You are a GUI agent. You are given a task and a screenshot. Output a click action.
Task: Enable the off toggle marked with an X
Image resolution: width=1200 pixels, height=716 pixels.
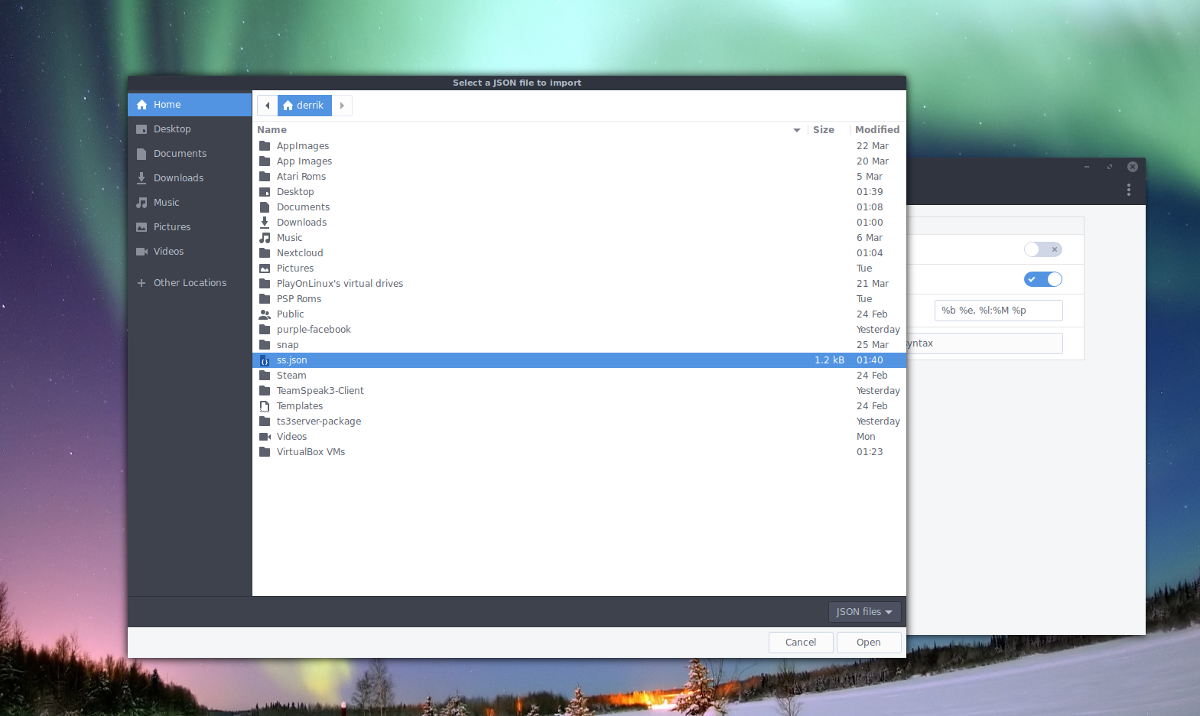1043,249
